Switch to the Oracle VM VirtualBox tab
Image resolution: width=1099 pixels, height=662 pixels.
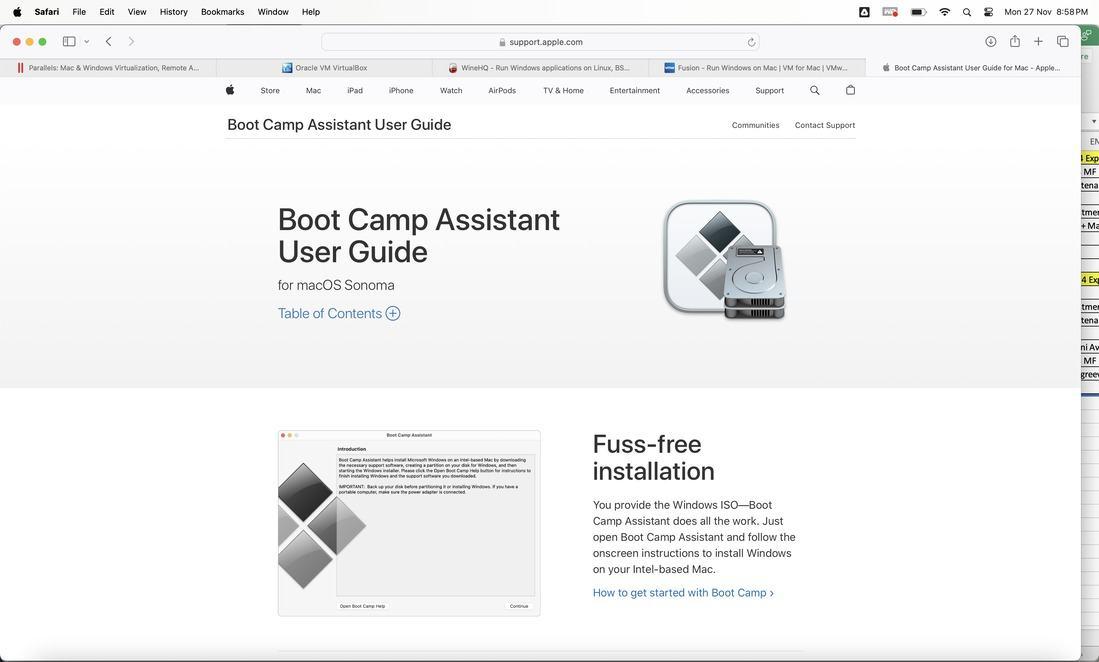[x=325, y=68]
